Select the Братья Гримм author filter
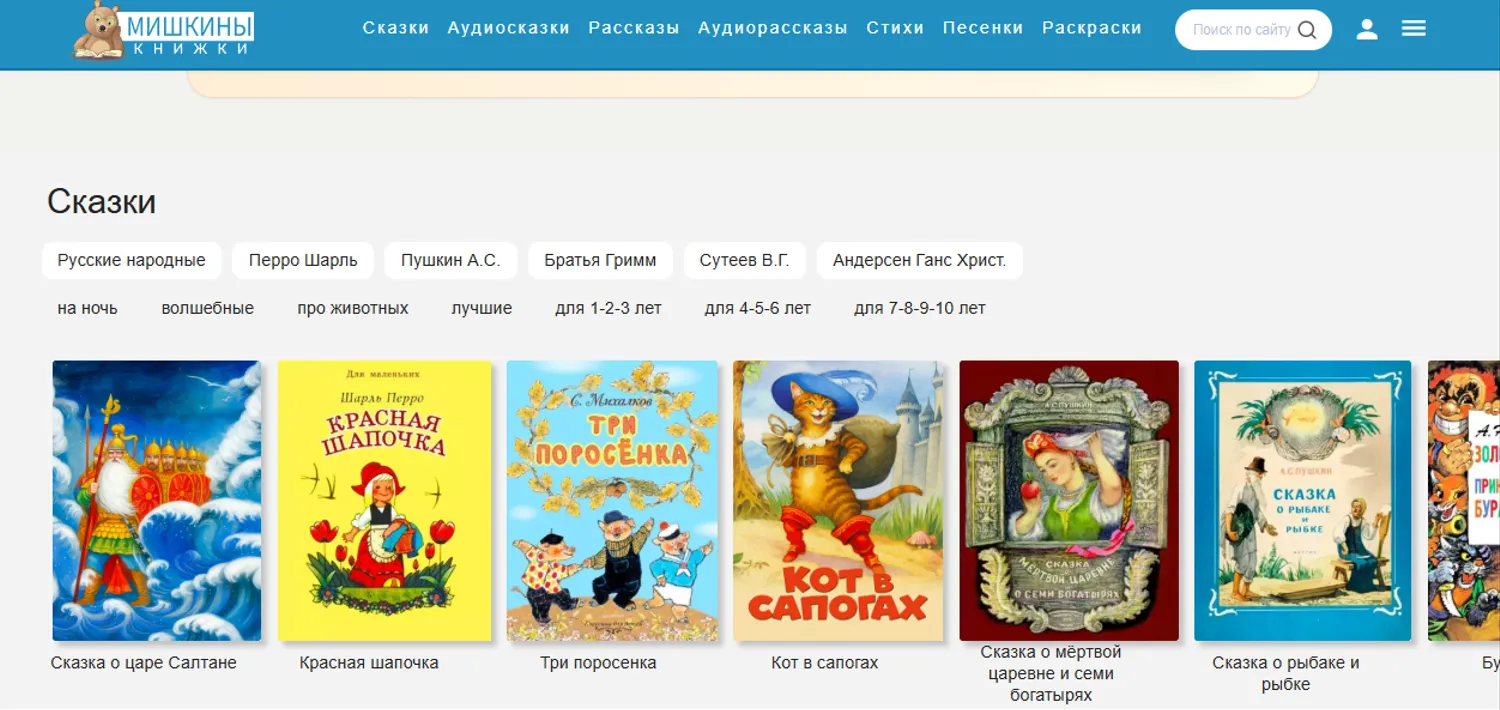The image size is (1500, 710). coord(601,260)
